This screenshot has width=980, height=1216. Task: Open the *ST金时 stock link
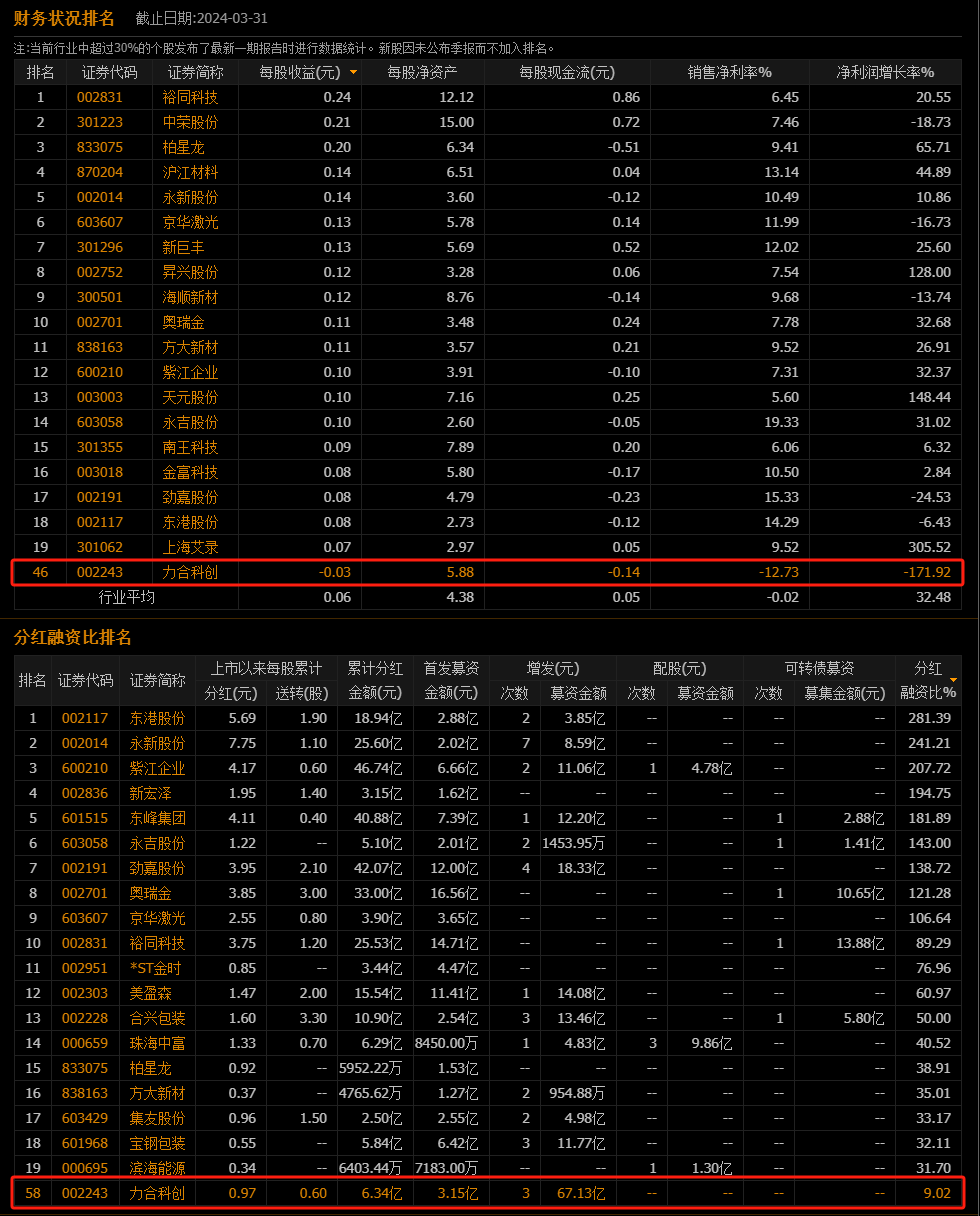(157, 968)
